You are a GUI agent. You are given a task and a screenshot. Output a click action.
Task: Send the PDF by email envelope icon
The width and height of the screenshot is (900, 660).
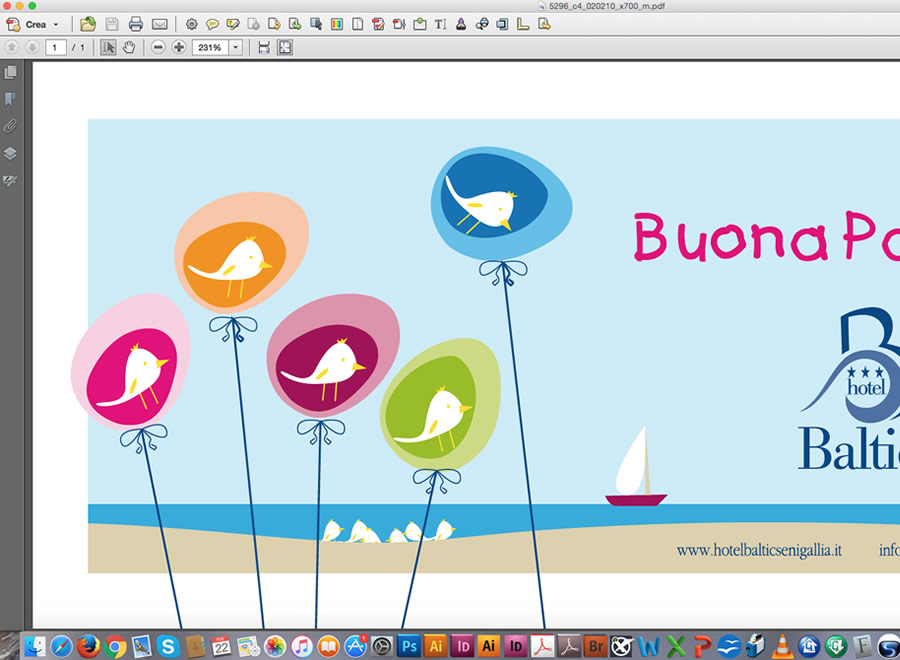[159, 24]
